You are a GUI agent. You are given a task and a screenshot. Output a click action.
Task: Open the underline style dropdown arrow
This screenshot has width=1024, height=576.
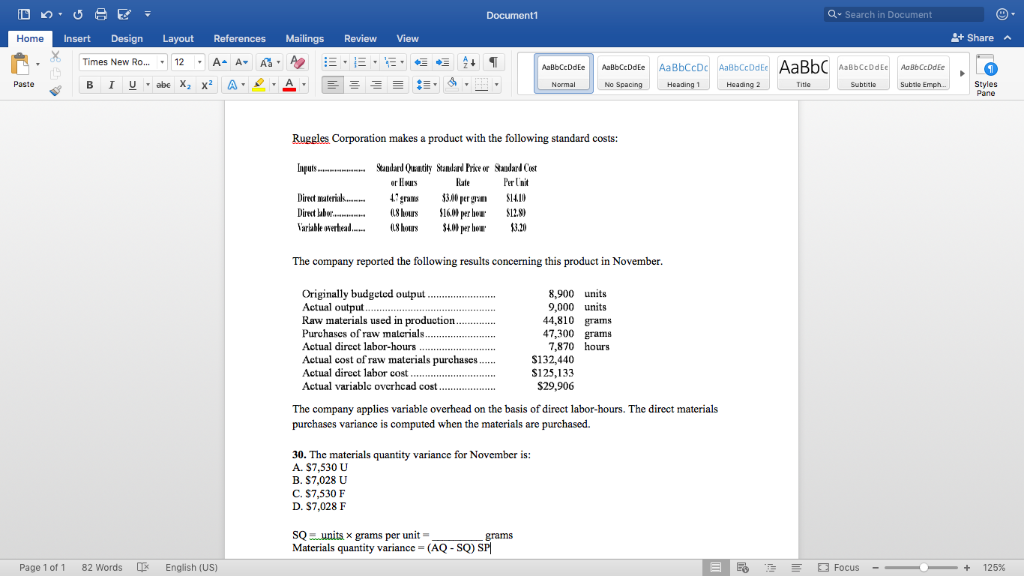coord(148,85)
